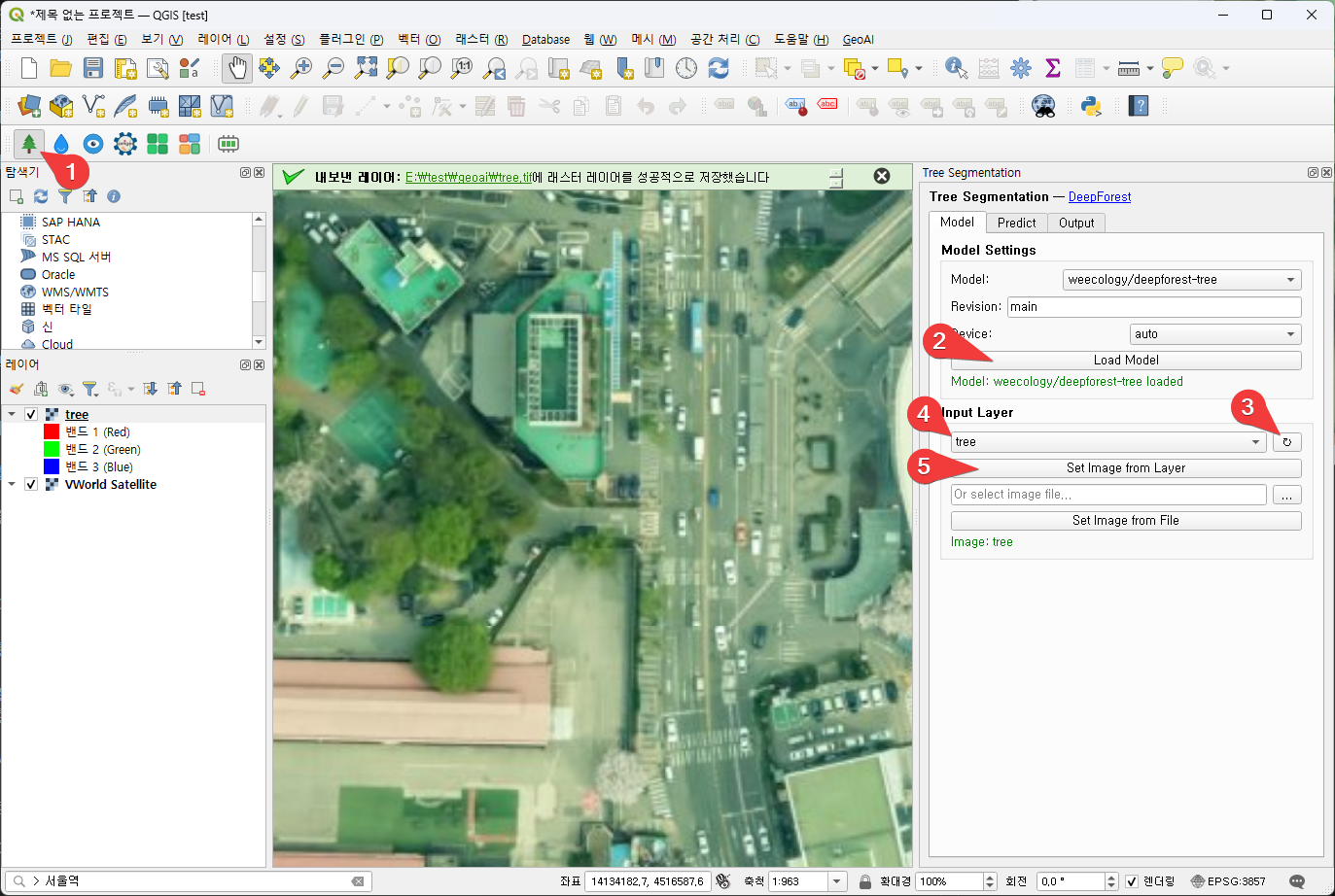Open the Device dropdown set to auto

tap(1214, 334)
